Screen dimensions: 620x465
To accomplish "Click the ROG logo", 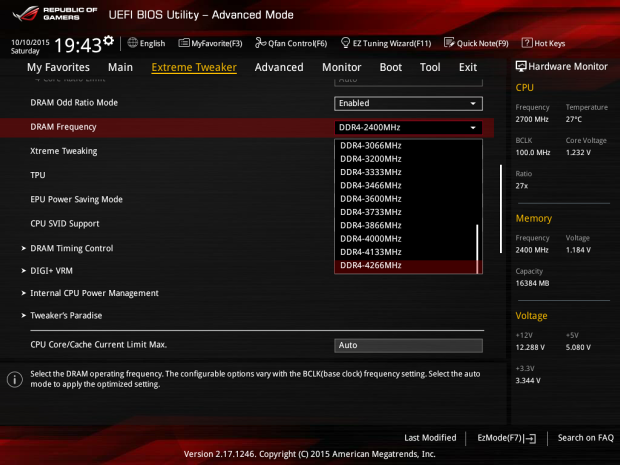I will (x=26, y=14).
